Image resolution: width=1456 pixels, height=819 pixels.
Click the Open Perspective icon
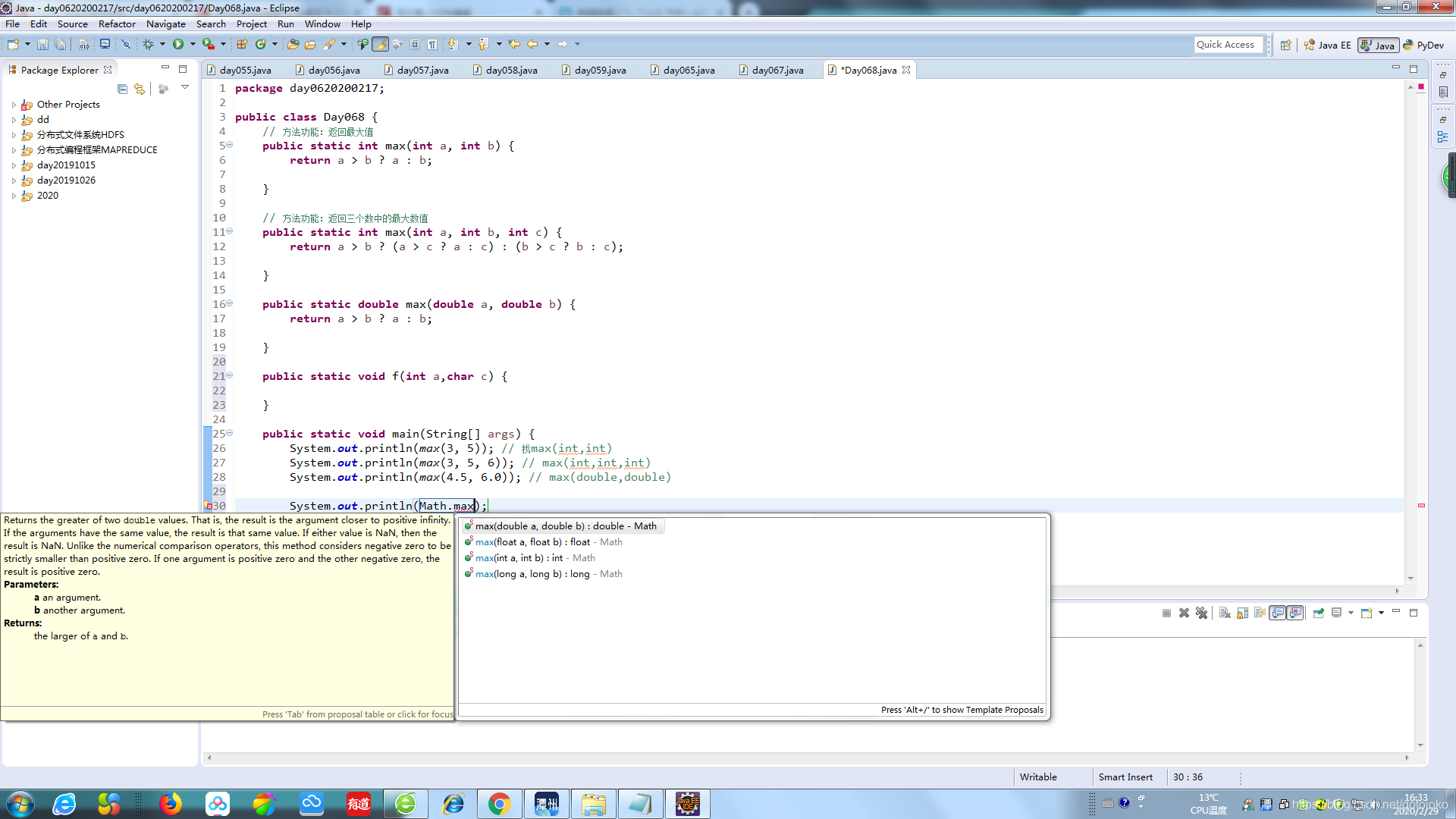pos(1285,45)
